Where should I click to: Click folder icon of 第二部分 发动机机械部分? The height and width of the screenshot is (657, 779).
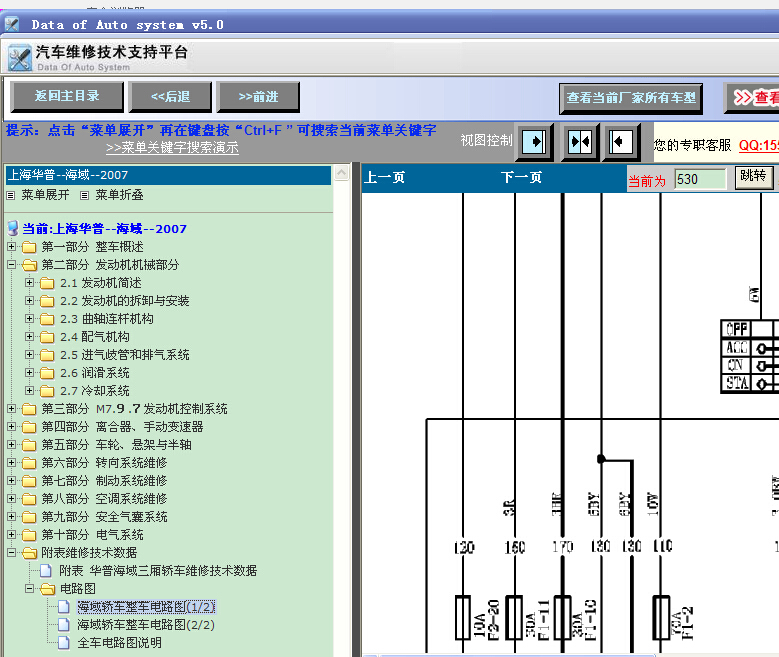point(29,265)
